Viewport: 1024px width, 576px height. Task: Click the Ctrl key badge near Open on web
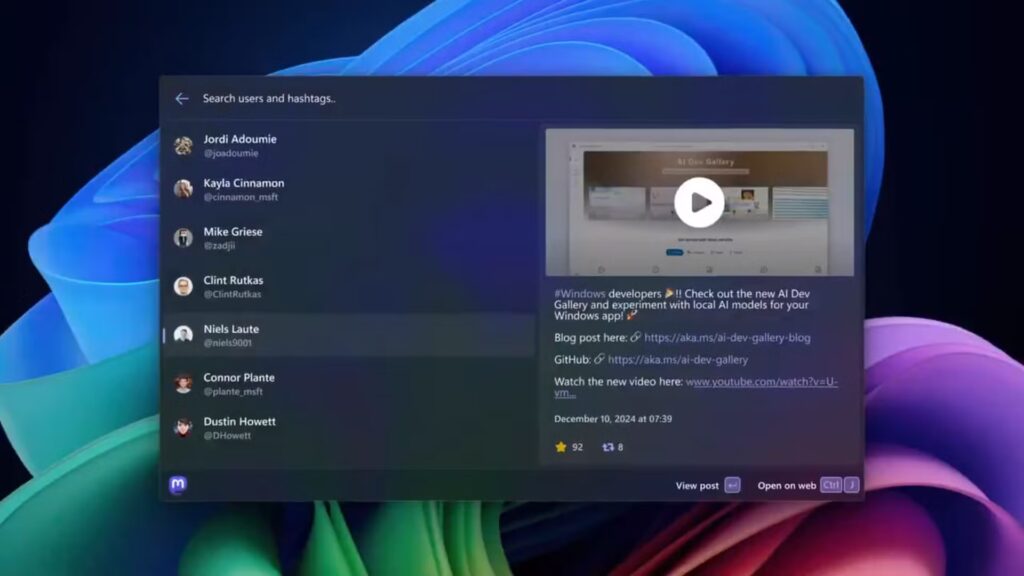pyautogui.click(x=832, y=485)
